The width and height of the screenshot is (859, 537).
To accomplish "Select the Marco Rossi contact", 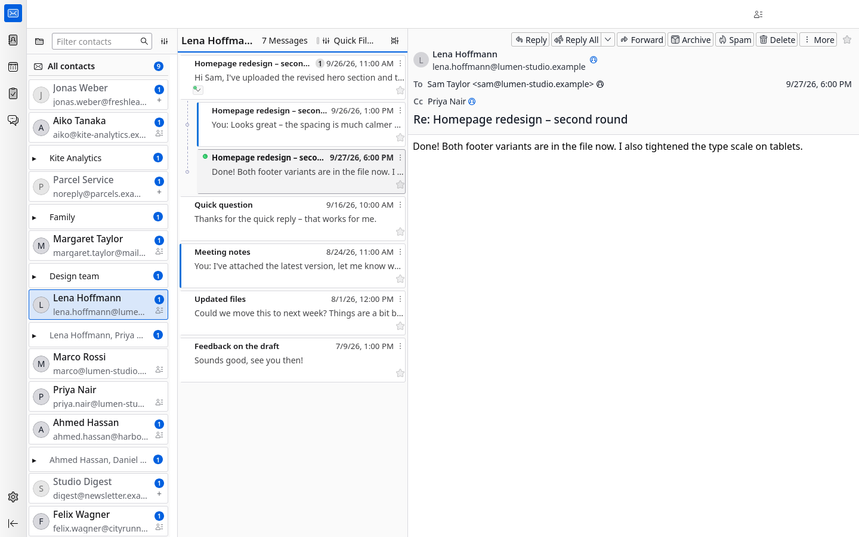I will pos(98,364).
